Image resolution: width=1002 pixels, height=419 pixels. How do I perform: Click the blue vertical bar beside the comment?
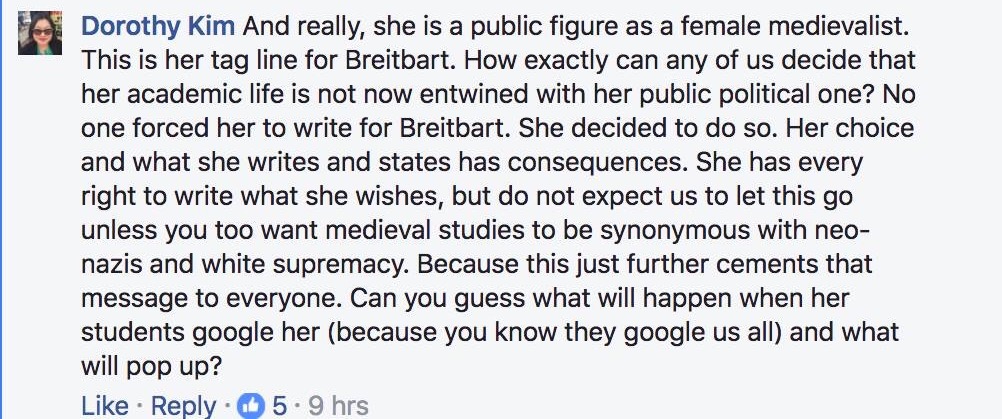pyautogui.click(x=1, y=210)
